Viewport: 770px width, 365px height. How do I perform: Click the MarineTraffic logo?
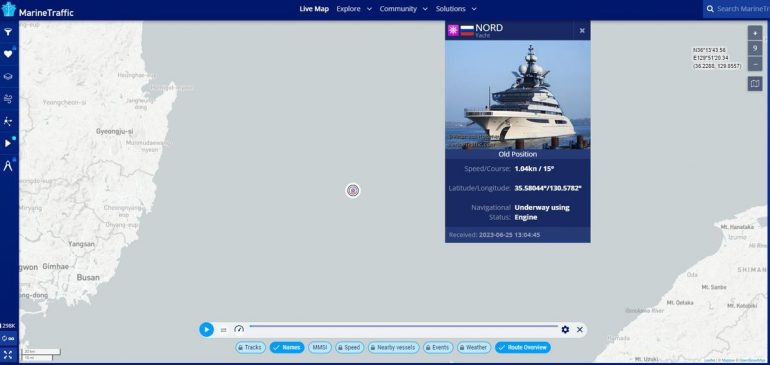coord(38,10)
